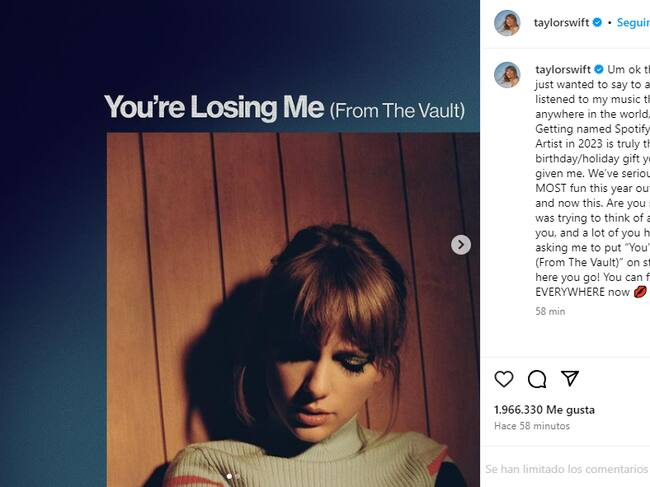
Task: View who liked via 1.966.330 Me gusta
Action: [x=544, y=410]
